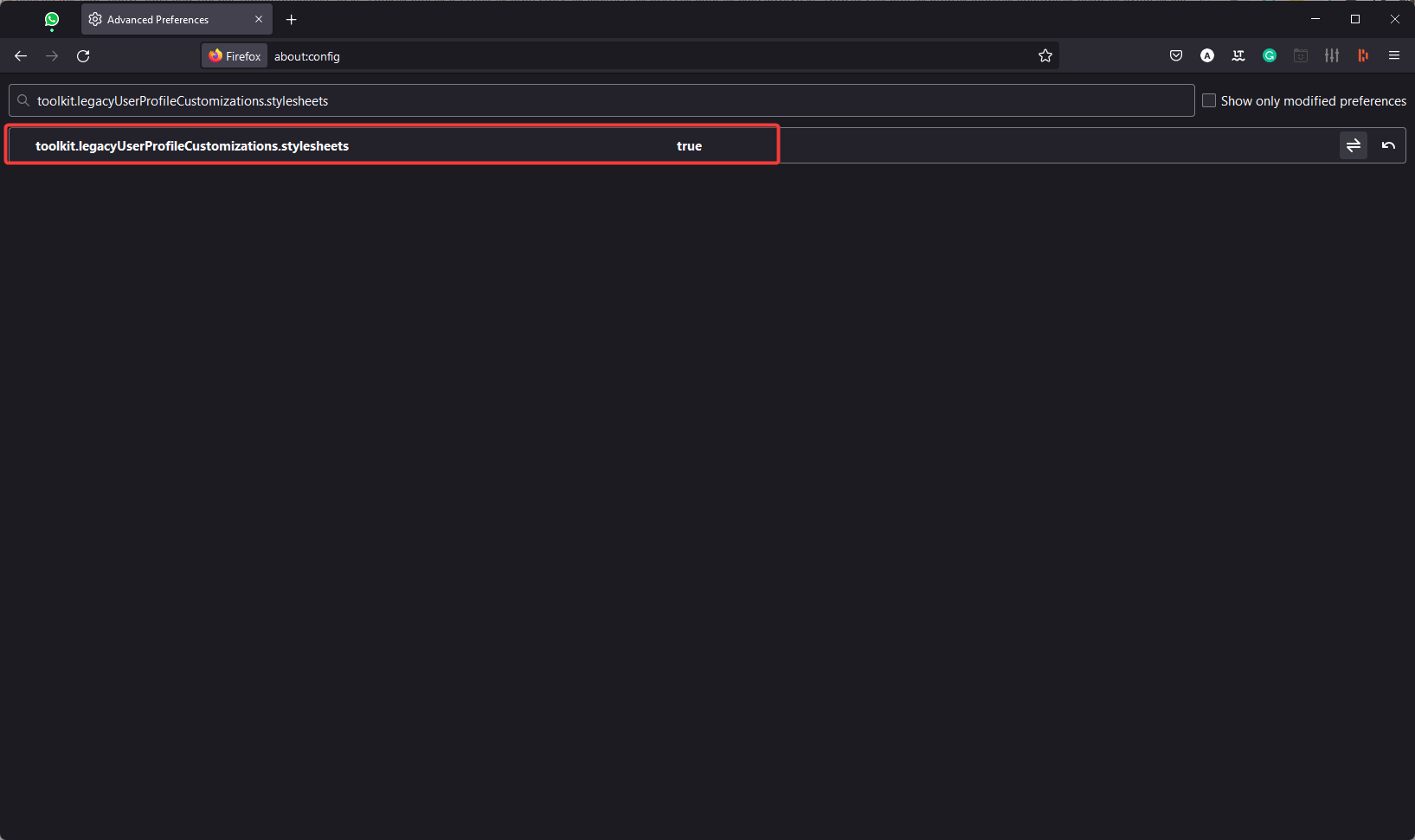Reset the preference using the undo arrow
The width and height of the screenshot is (1415, 840).
(x=1388, y=145)
